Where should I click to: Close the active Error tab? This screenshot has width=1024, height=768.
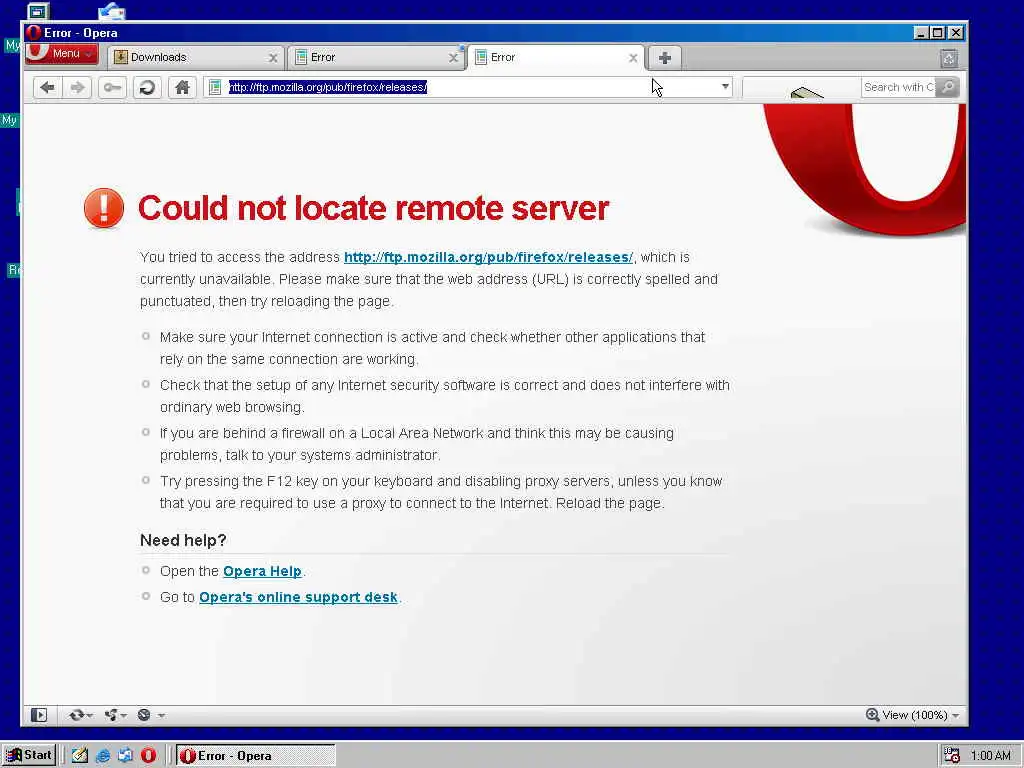(633, 58)
